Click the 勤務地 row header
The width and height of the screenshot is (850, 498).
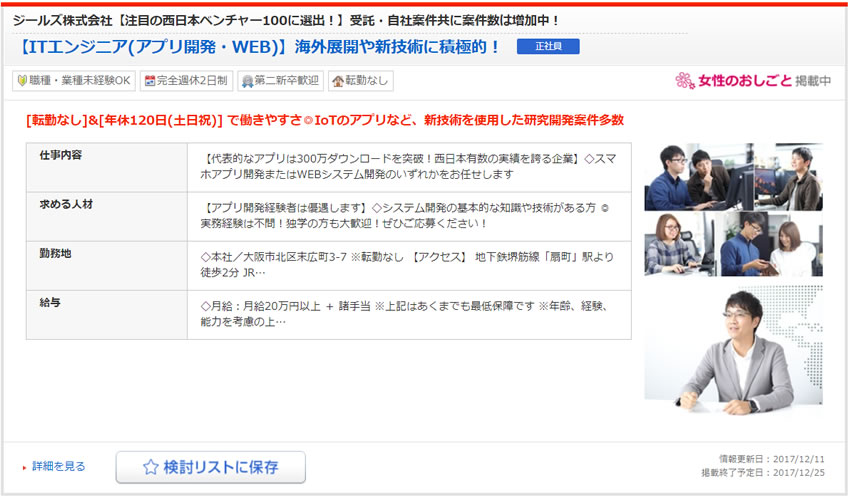(x=107, y=266)
